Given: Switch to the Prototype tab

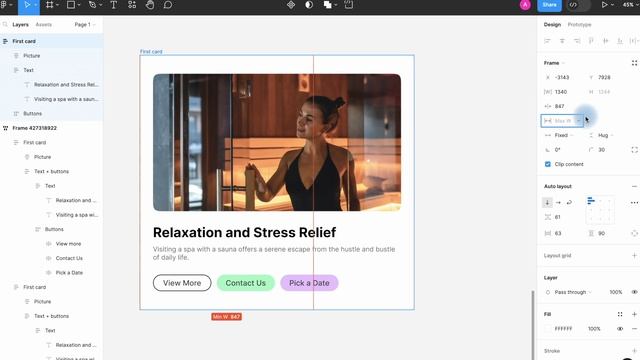Looking at the screenshot, I should [579, 24].
